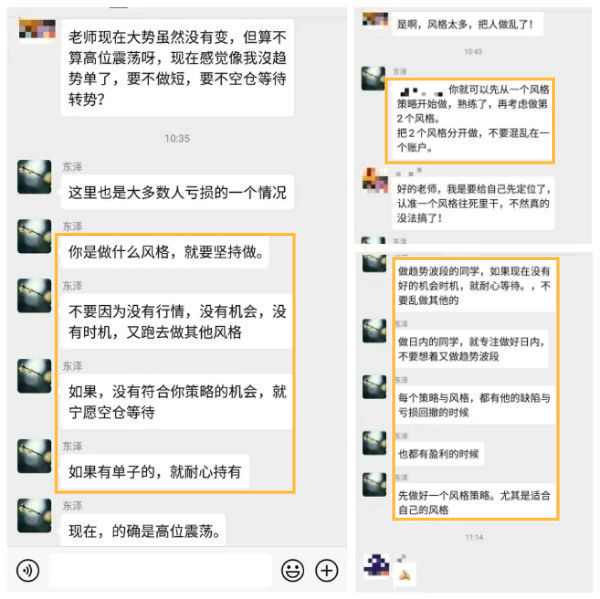Open the plus attachments menu icon

[326, 570]
